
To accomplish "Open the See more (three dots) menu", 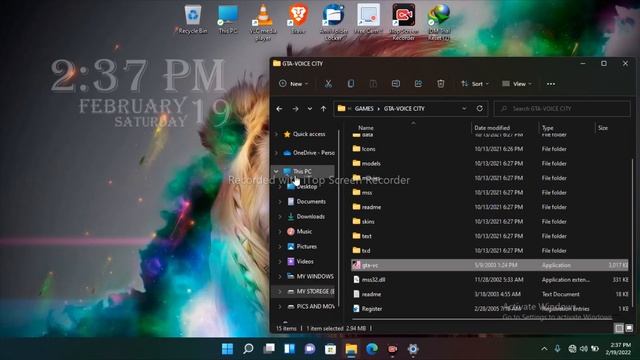I will pos(551,84).
